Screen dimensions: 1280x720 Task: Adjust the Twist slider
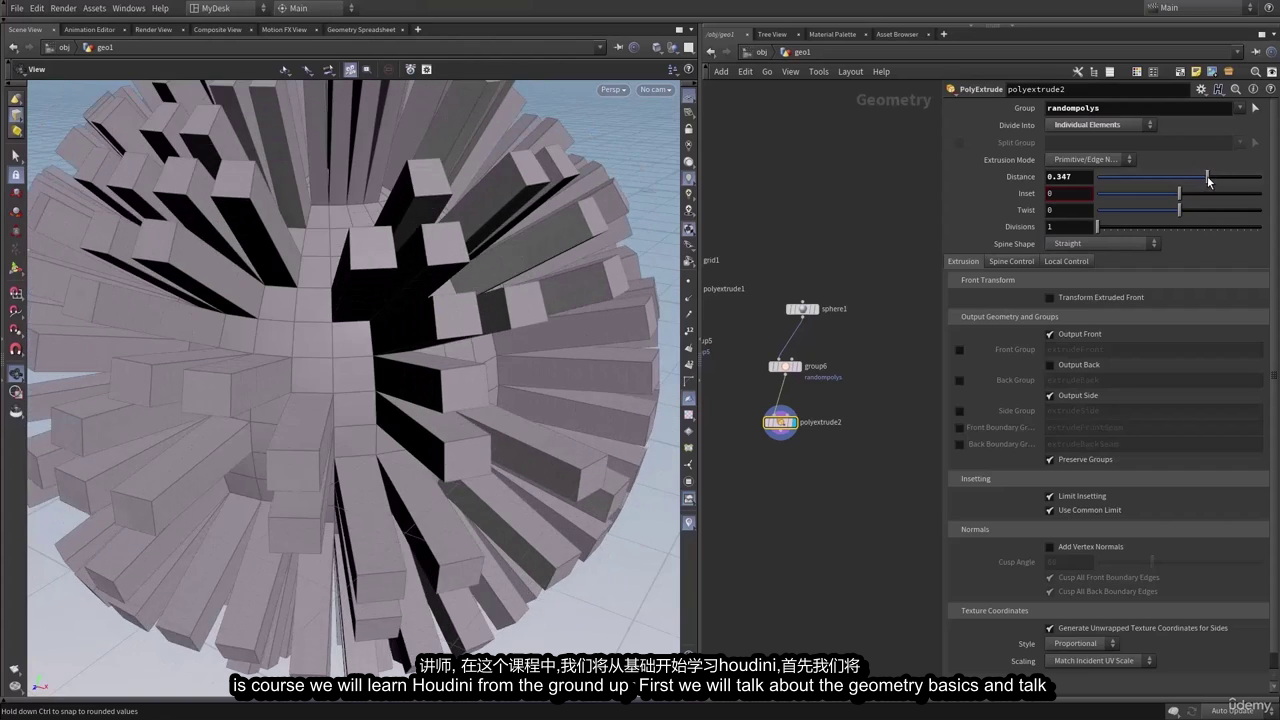coord(1180,211)
